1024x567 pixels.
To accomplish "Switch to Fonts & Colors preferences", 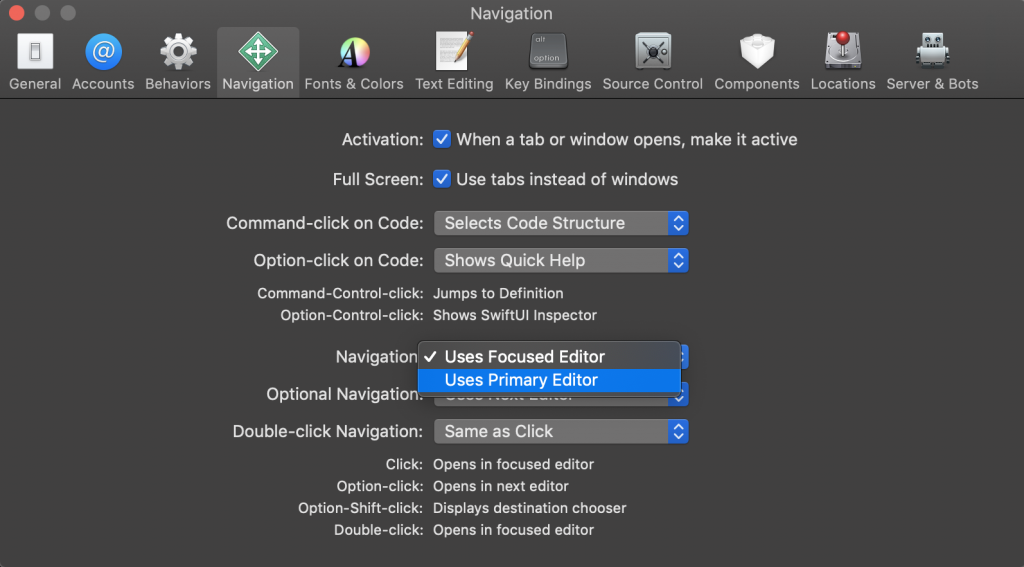I will pos(354,62).
